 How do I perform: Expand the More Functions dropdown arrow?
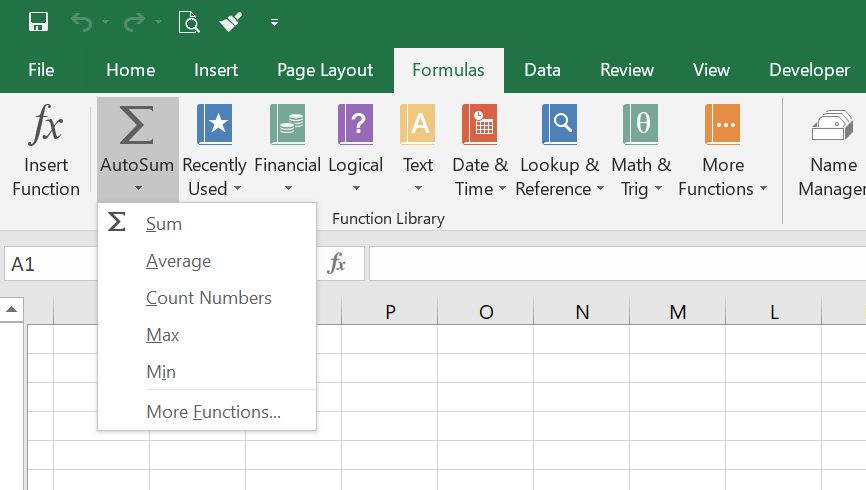tap(763, 189)
